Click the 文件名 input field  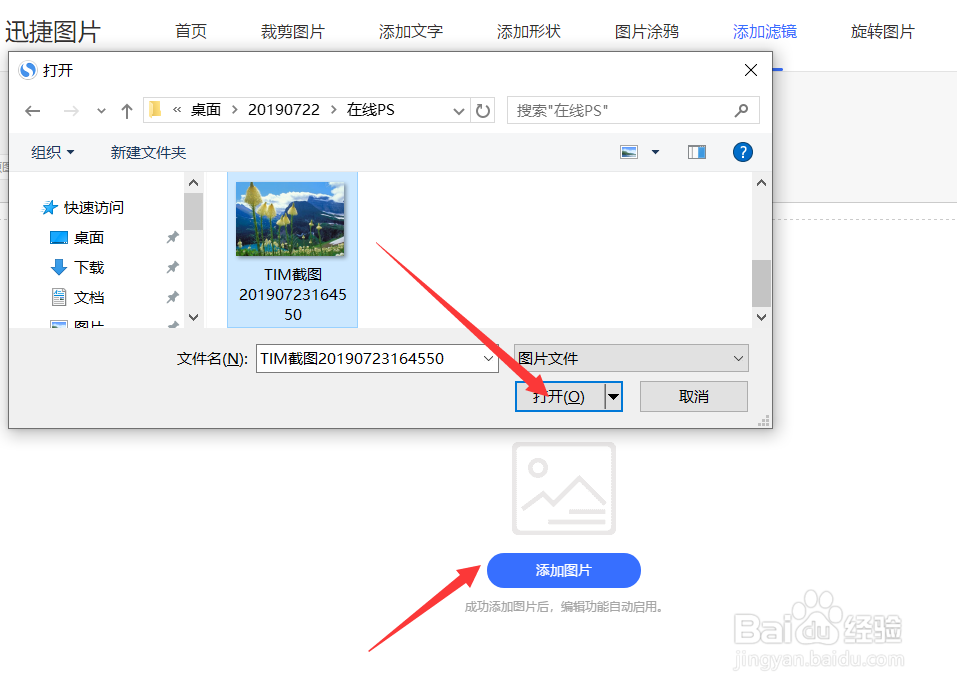pyautogui.click(x=369, y=358)
